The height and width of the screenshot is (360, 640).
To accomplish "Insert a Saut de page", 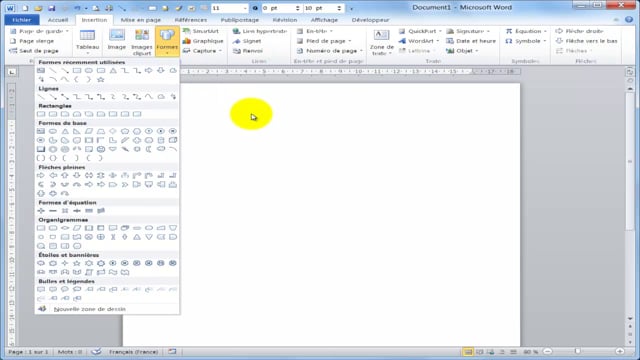I will pyautogui.click(x=34, y=51).
